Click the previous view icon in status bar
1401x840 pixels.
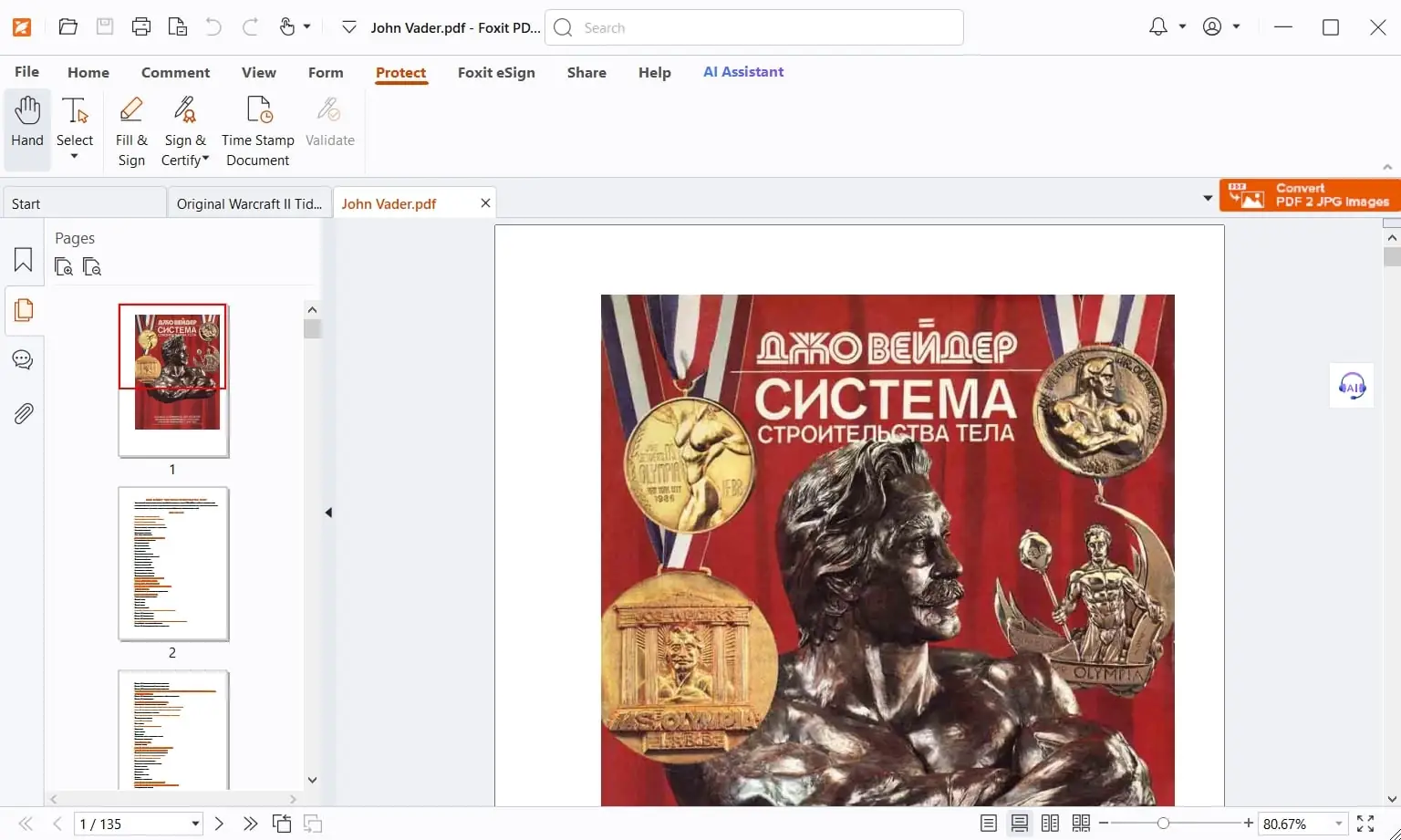point(282,824)
